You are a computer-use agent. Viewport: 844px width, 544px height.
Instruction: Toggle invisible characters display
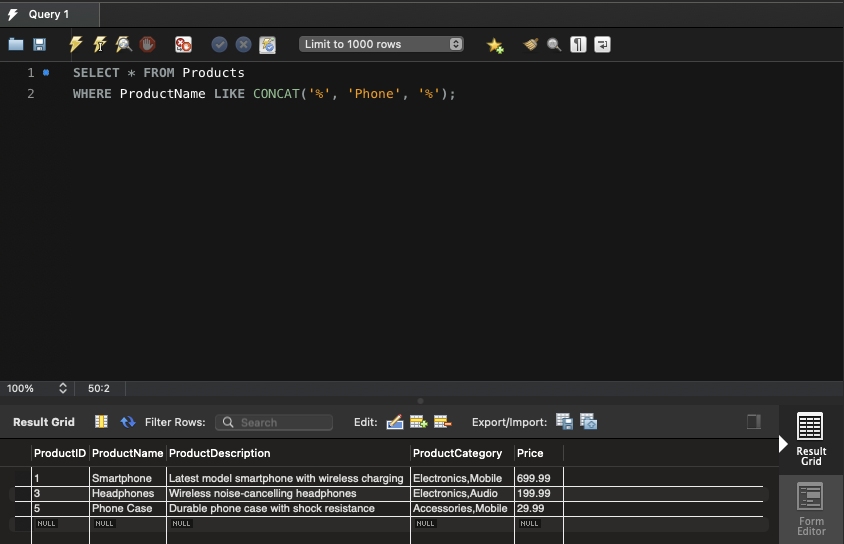point(578,44)
